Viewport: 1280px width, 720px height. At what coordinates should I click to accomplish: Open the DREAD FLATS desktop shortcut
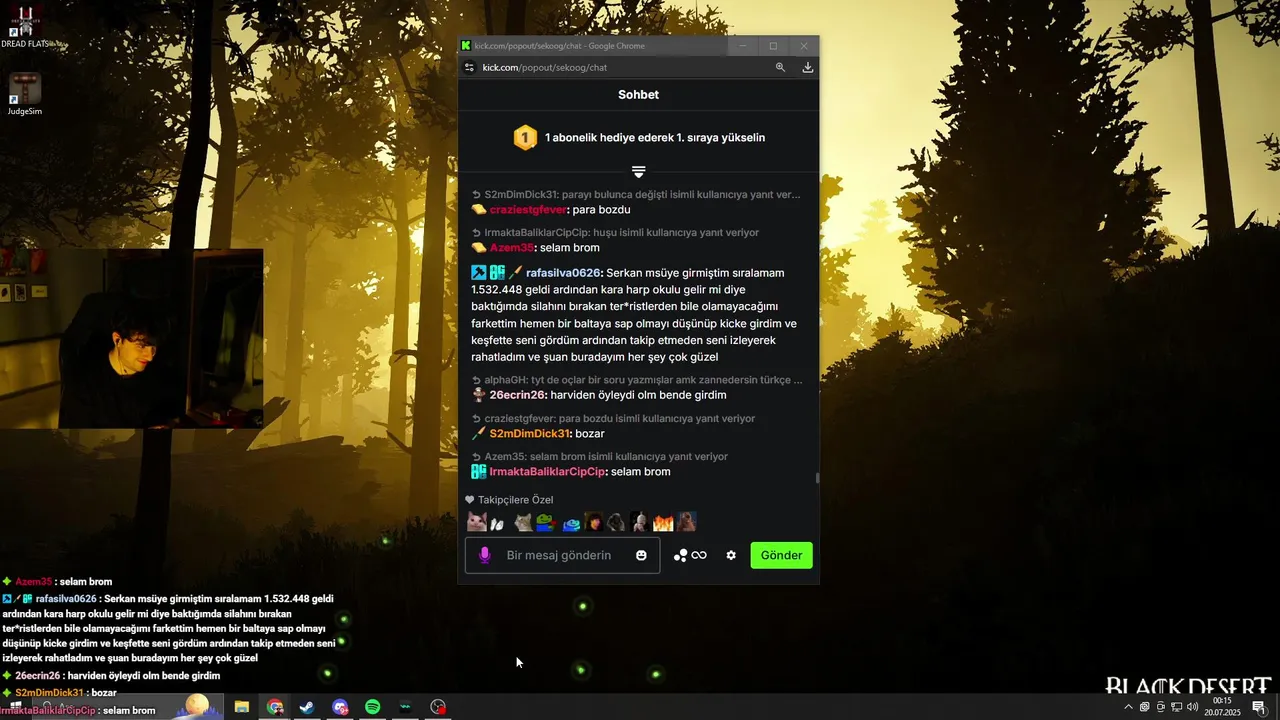(26, 27)
